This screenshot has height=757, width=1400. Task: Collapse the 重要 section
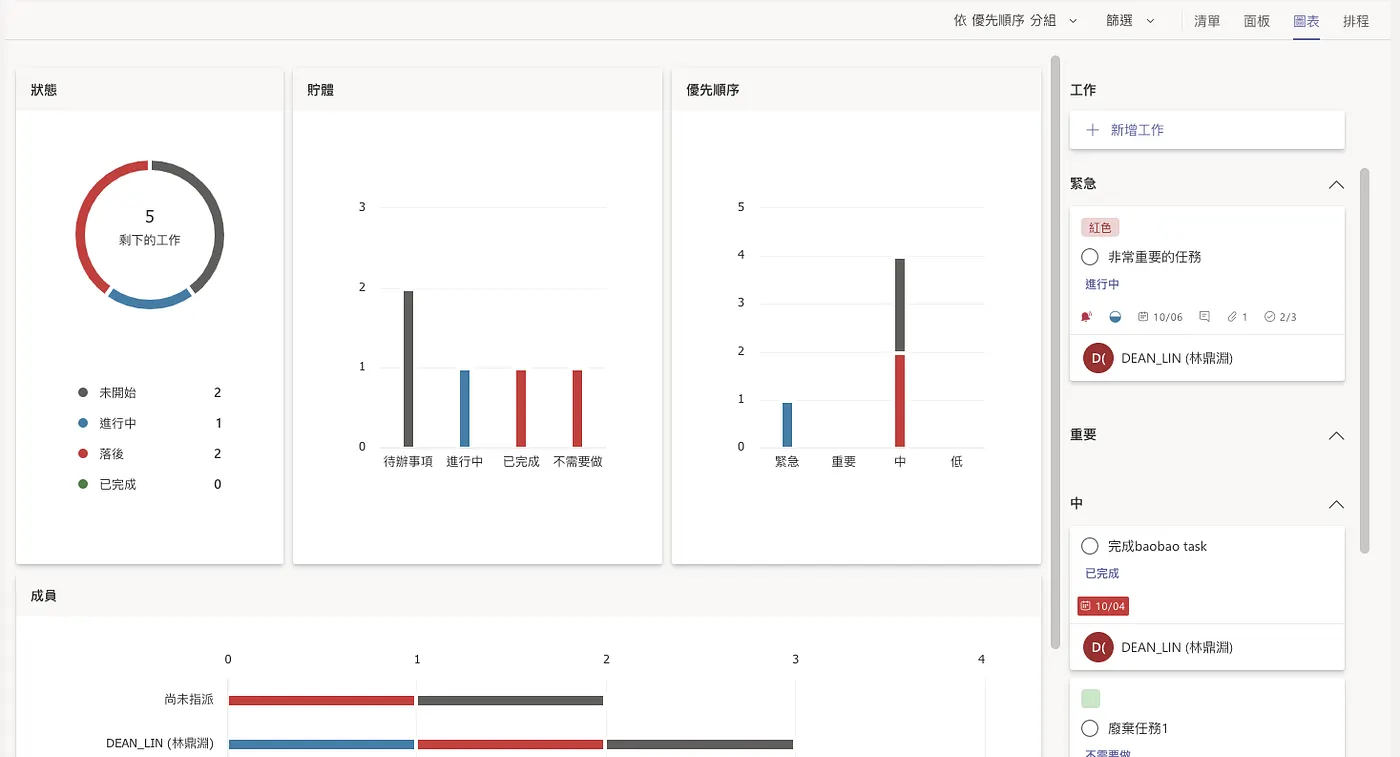1336,436
